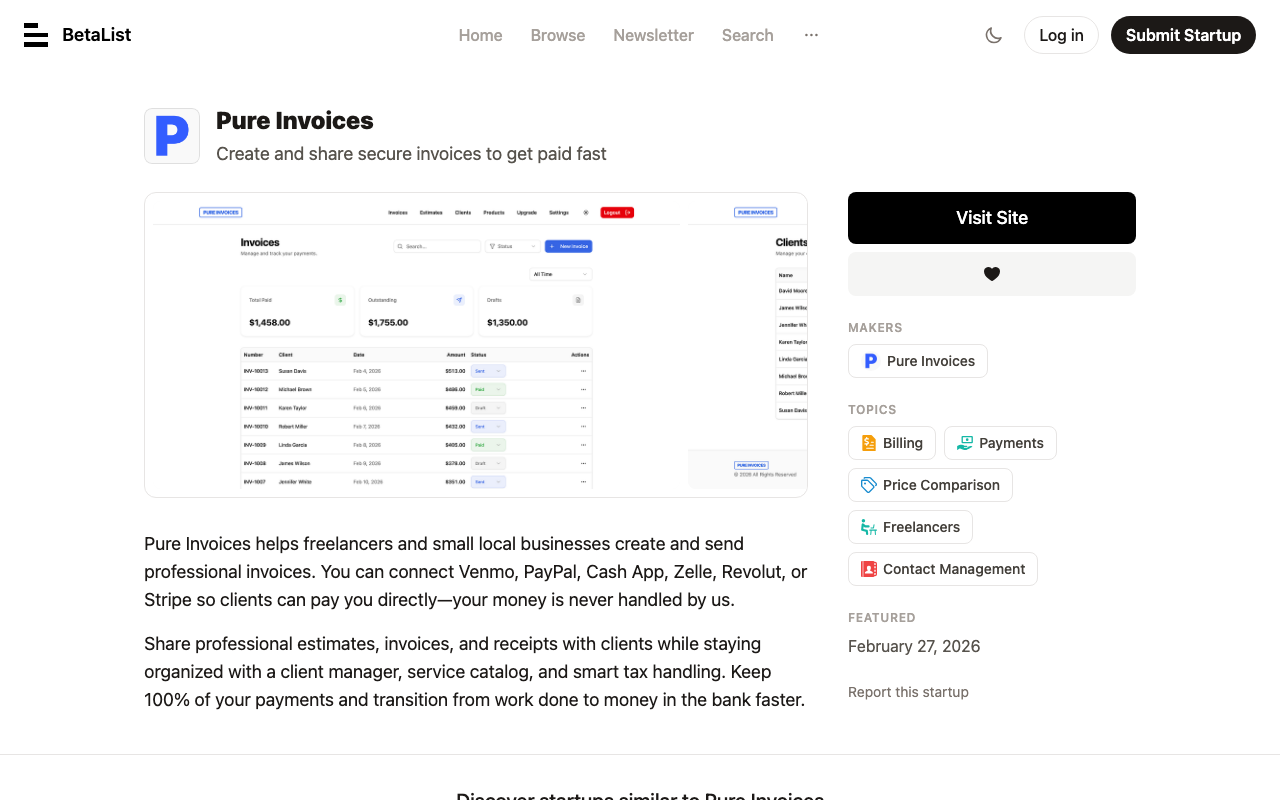The width and height of the screenshot is (1280, 800).
Task: Click the orange Billing topic icon
Action: pos(868,443)
